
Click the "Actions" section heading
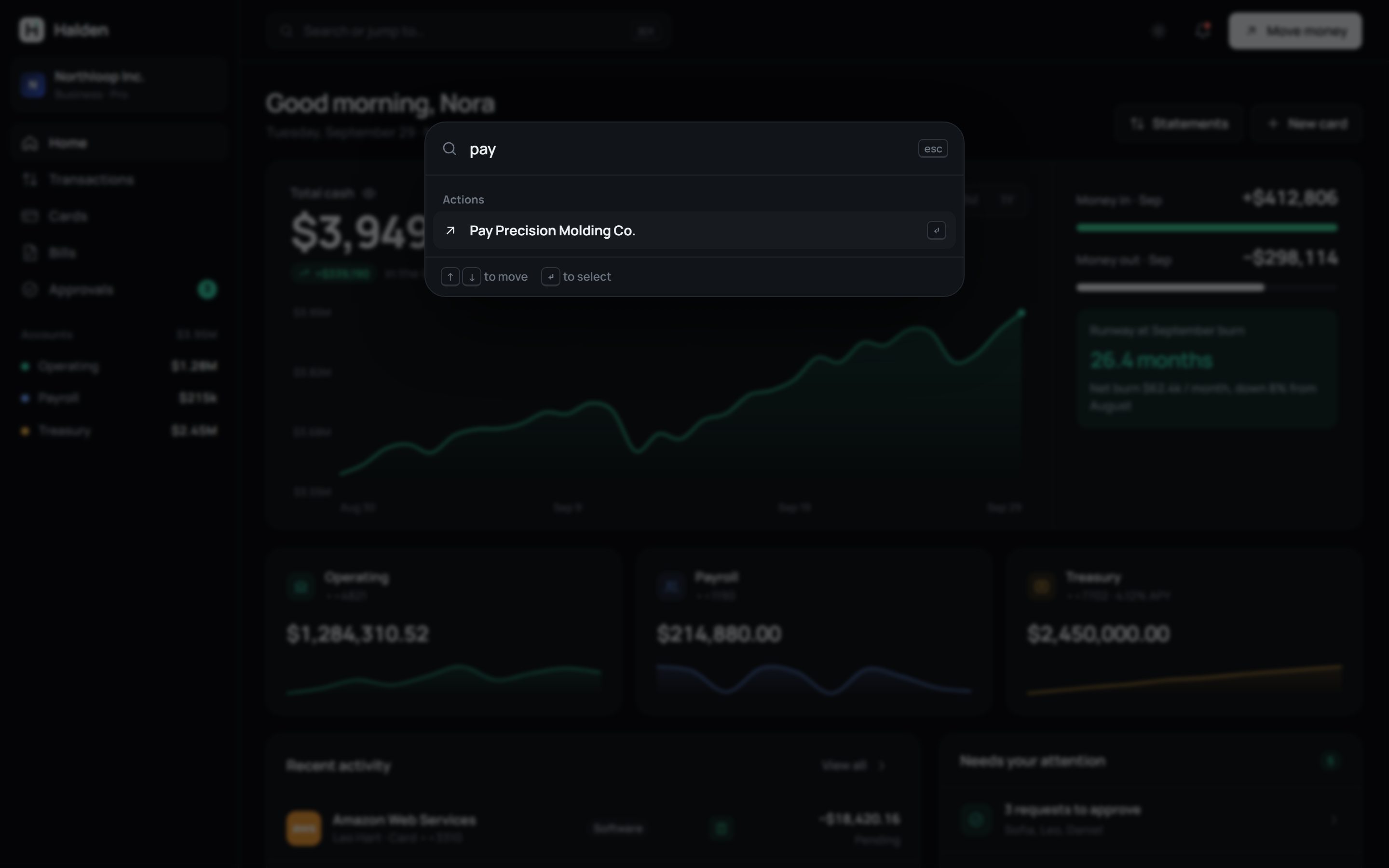click(x=463, y=200)
